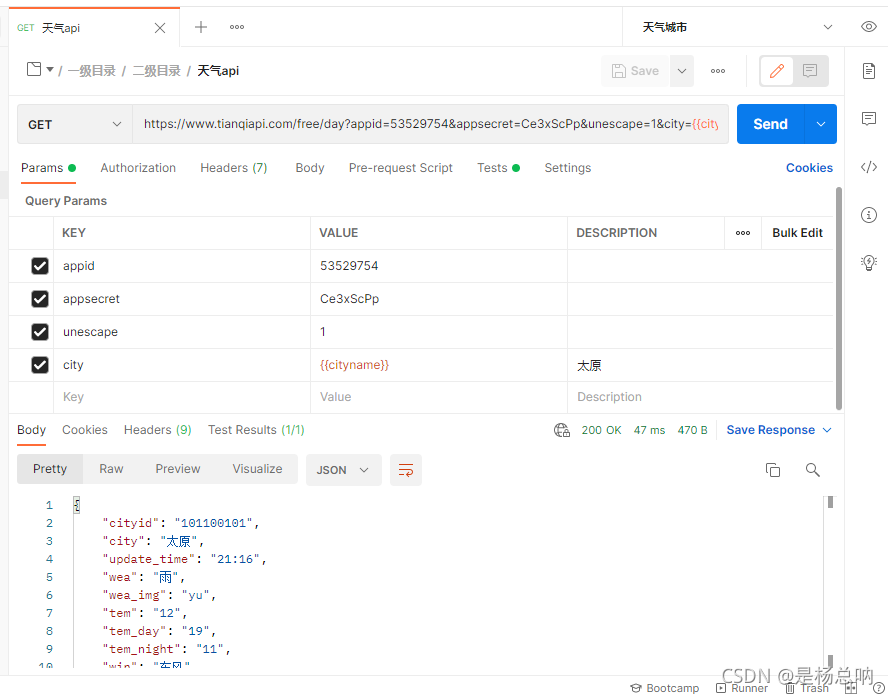Uncheck the appsecret parameter checkbox

tap(40, 299)
